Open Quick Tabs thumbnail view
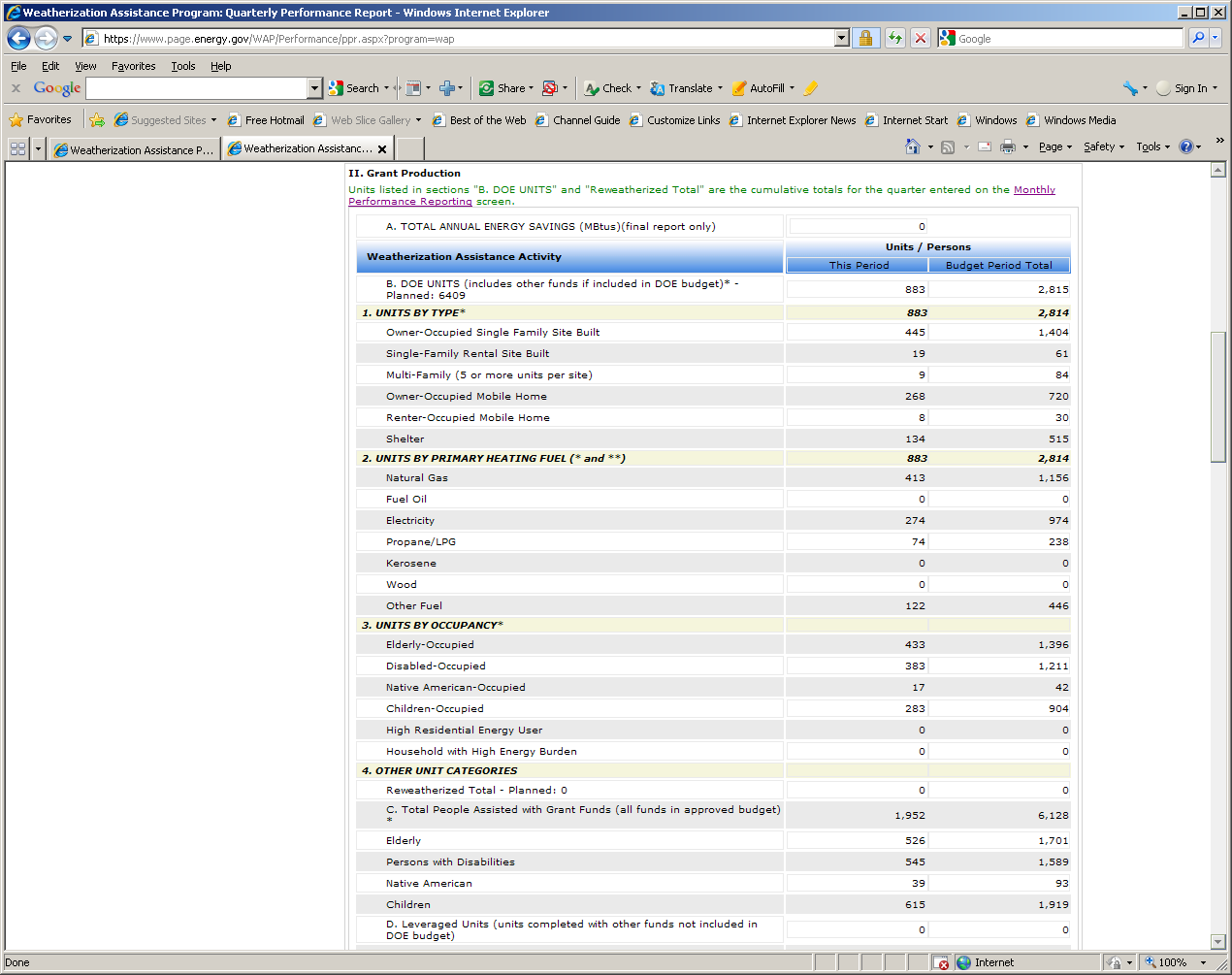 coord(17,148)
